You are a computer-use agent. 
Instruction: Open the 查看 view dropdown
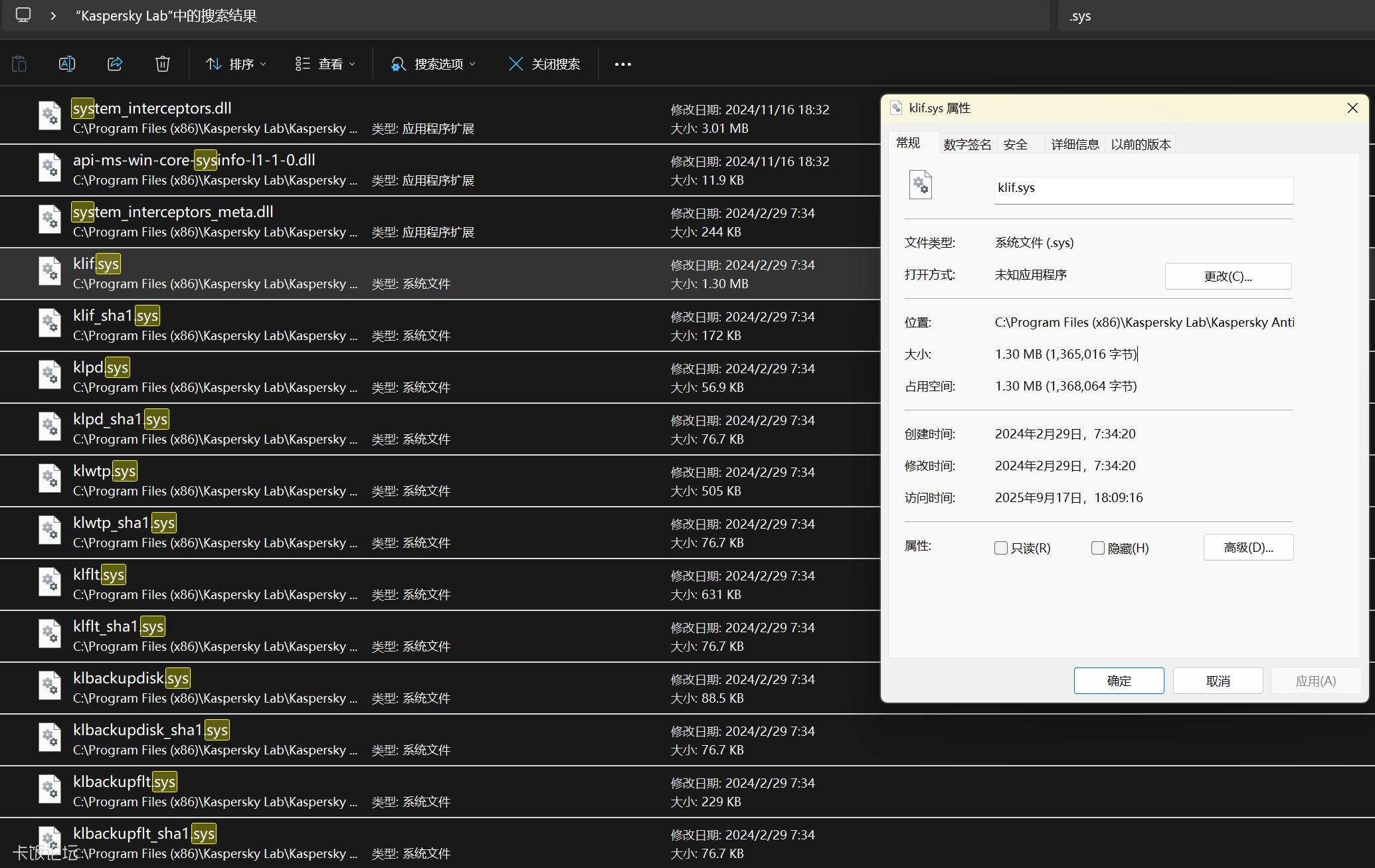click(325, 64)
